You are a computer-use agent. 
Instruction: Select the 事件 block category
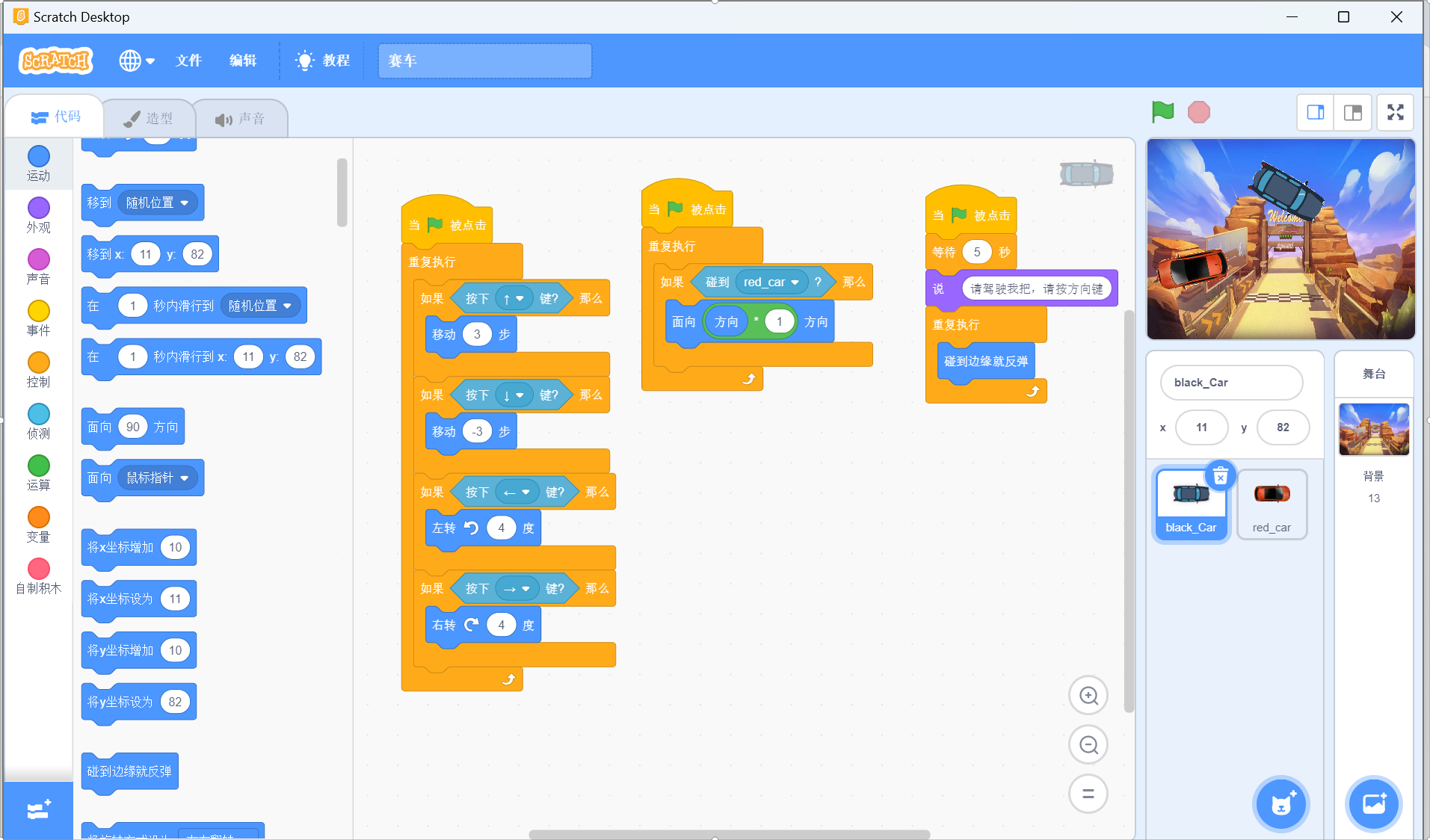[39, 318]
